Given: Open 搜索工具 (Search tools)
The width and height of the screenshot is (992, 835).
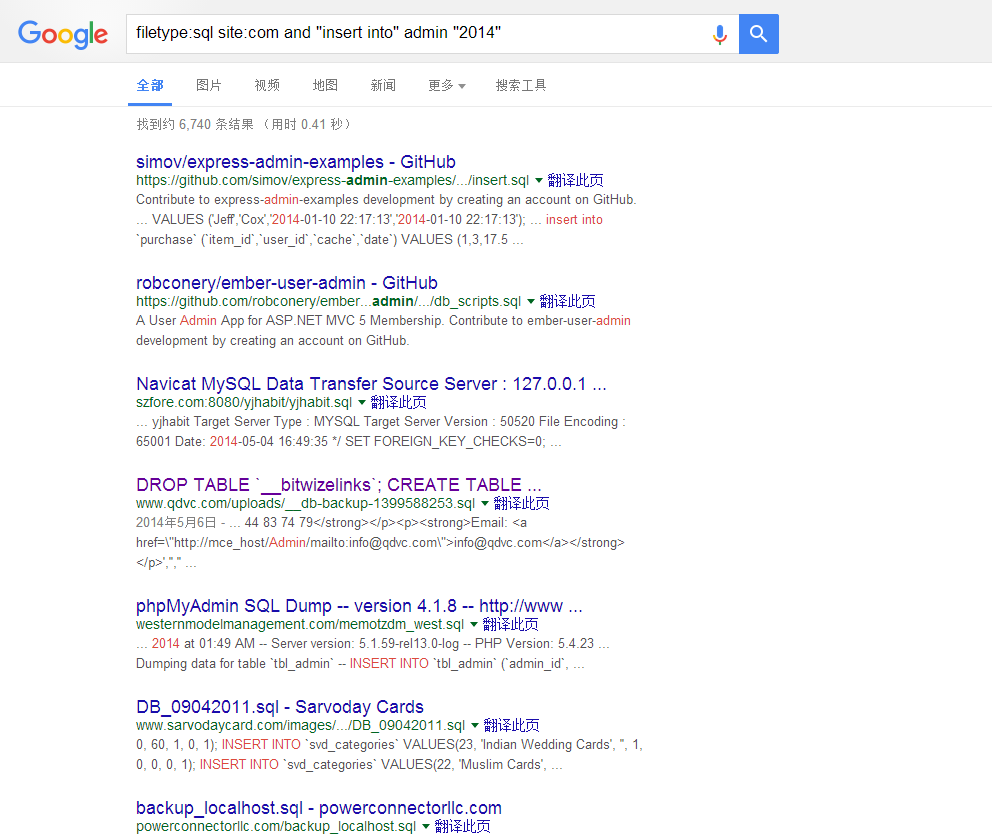Looking at the screenshot, I should [521, 85].
